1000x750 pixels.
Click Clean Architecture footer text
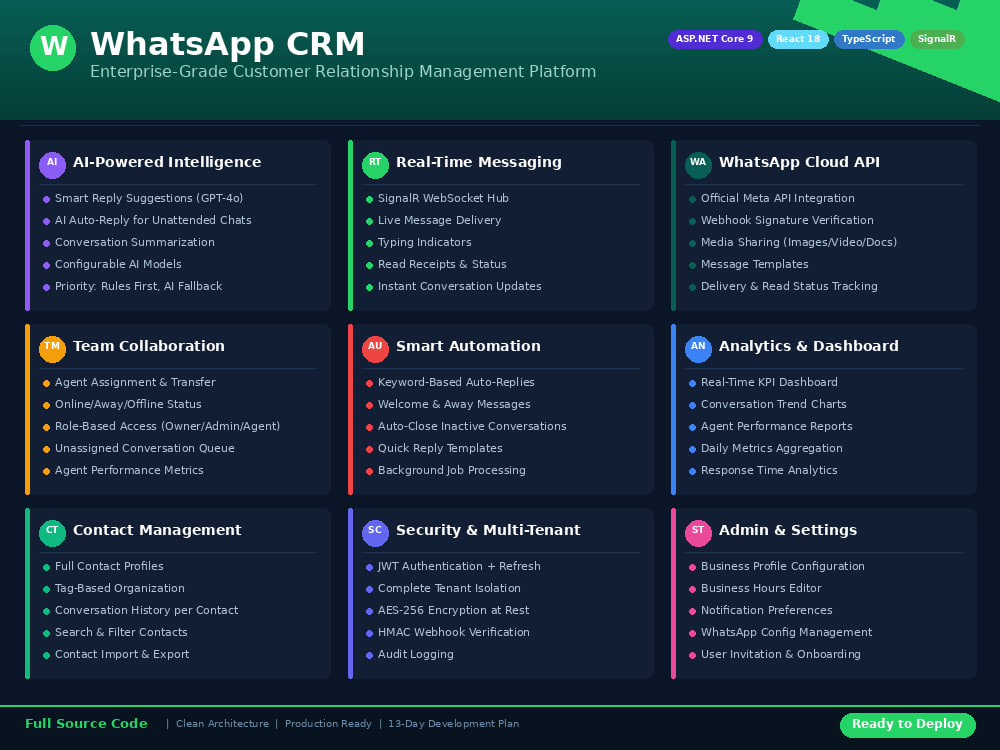(x=223, y=724)
